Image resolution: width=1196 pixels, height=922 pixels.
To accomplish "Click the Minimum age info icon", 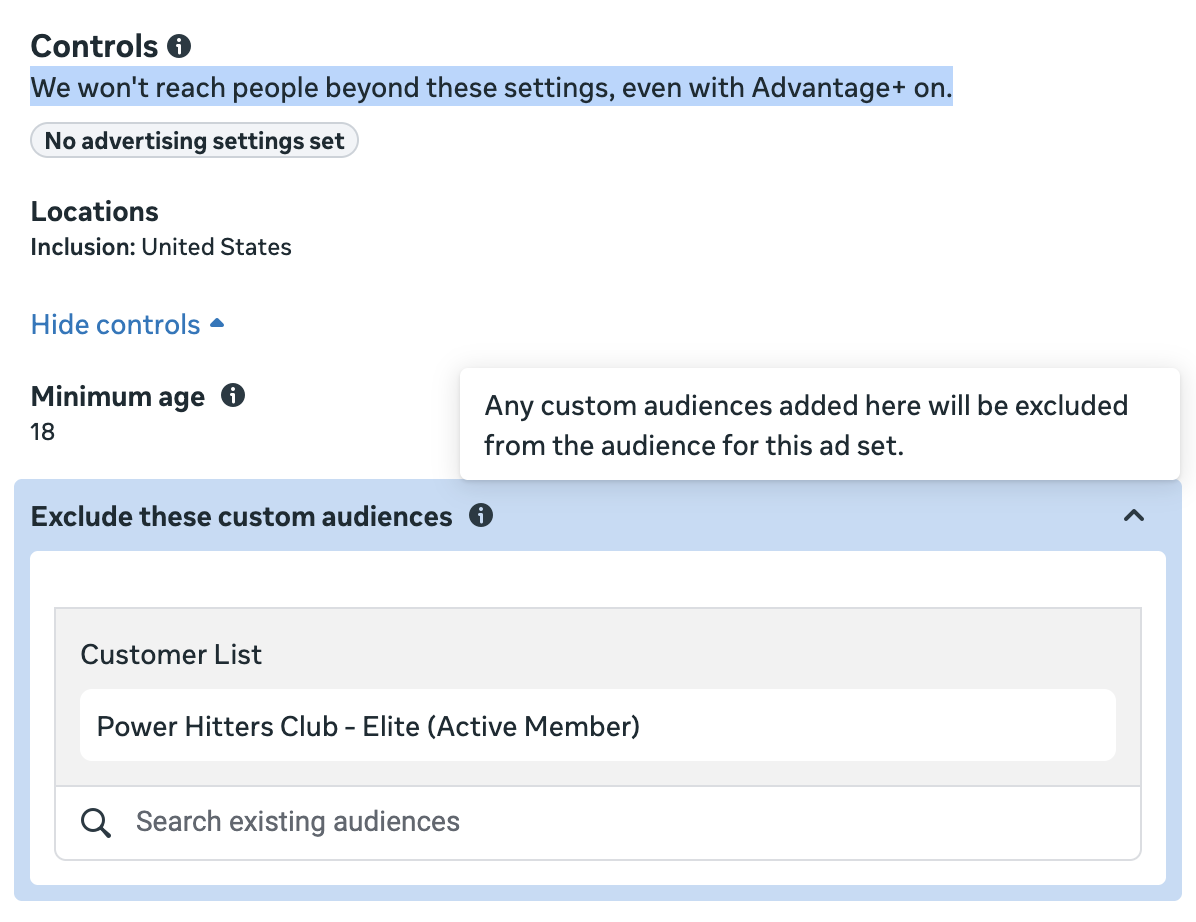I will [233, 396].
